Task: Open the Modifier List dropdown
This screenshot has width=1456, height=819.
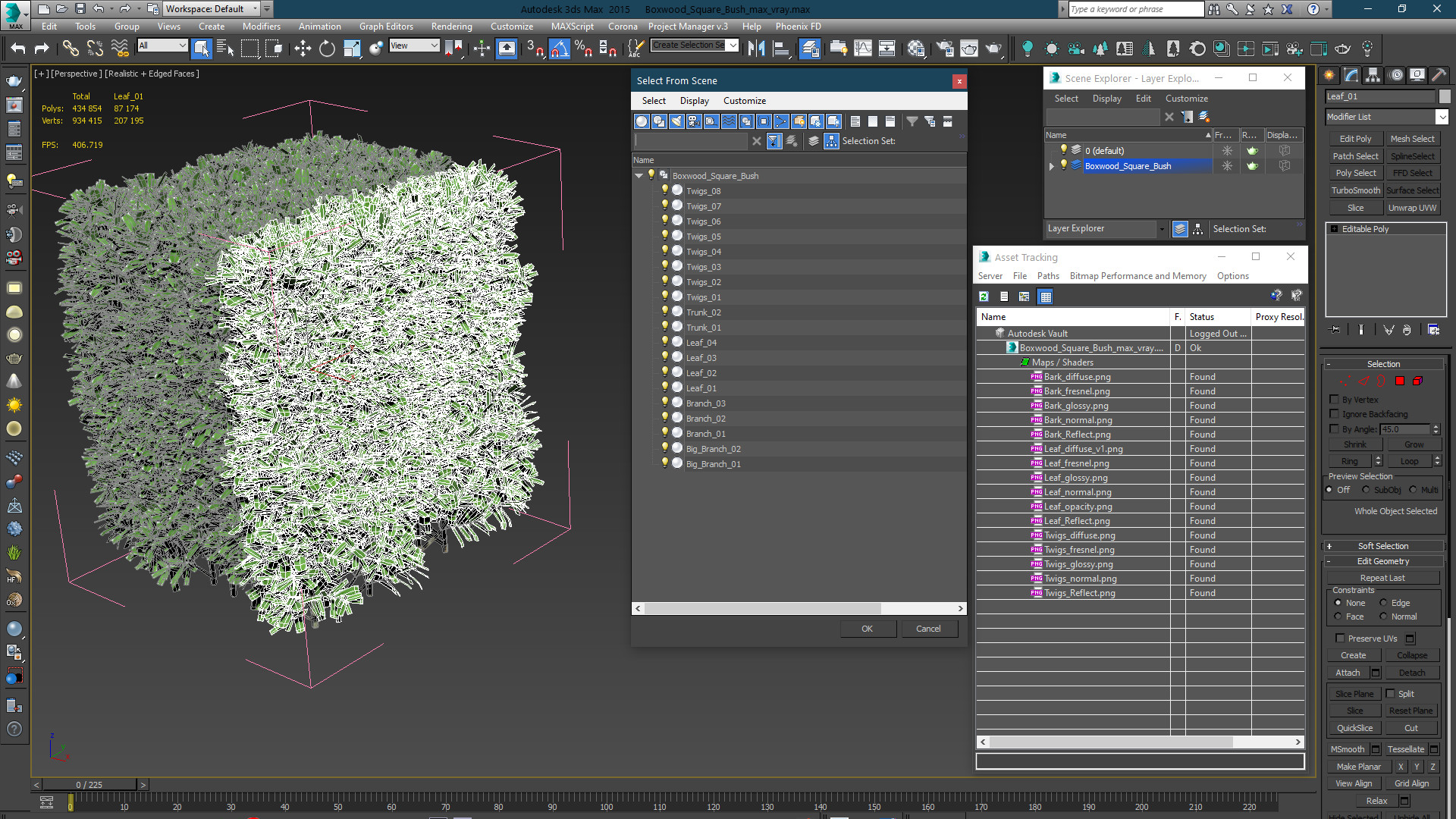Action: point(1442,117)
